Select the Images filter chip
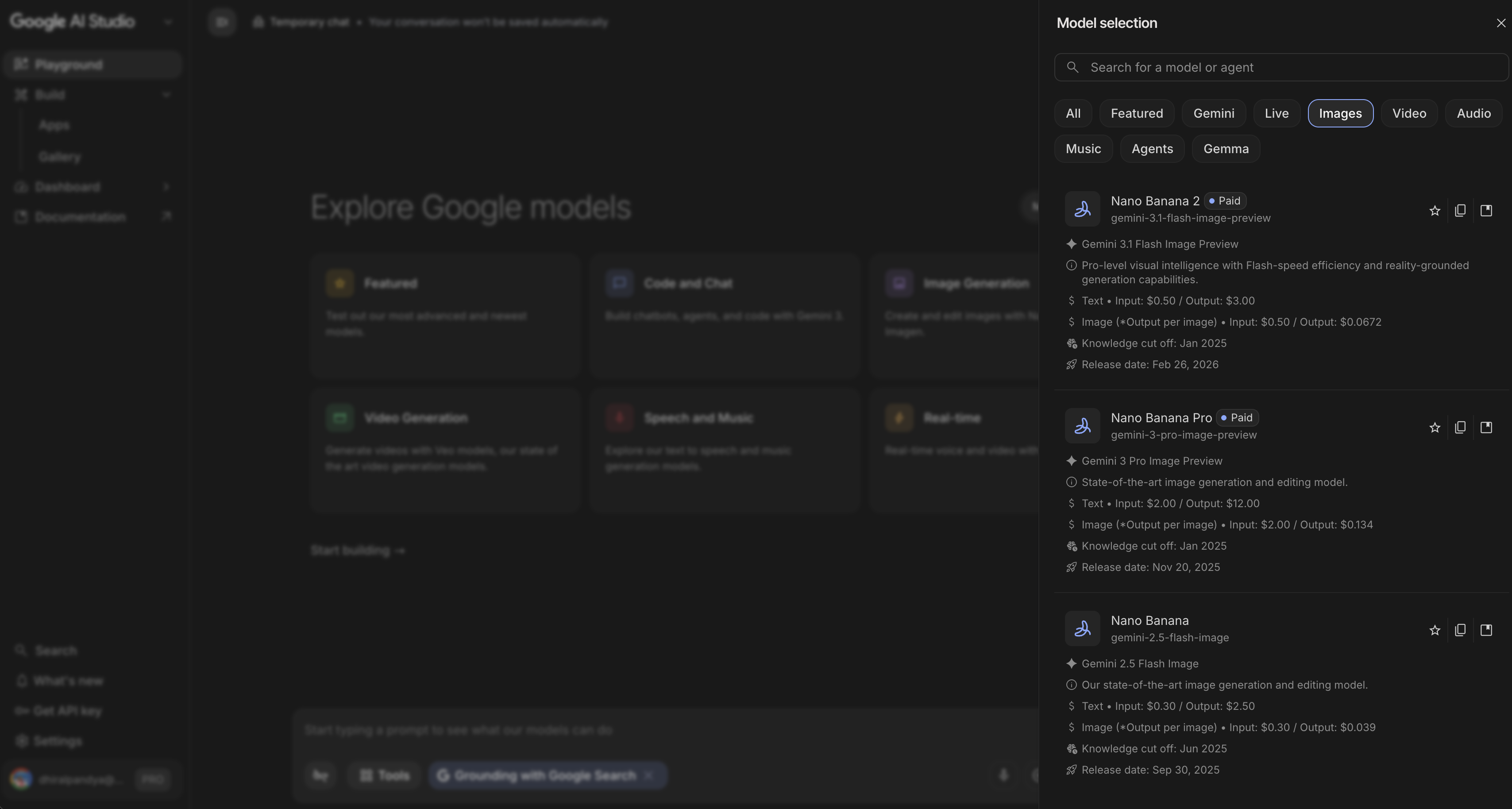The image size is (1512, 809). coord(1340,113)
